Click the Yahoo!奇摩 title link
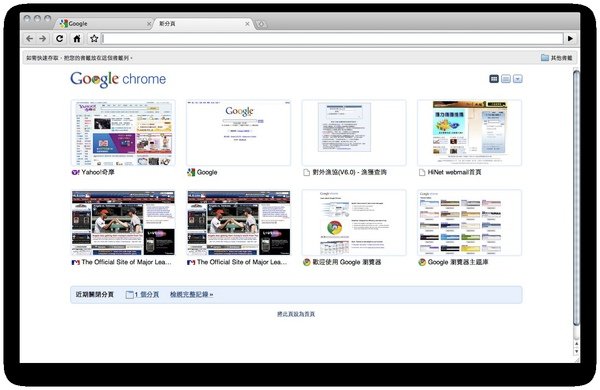 [x=98, y=172]
